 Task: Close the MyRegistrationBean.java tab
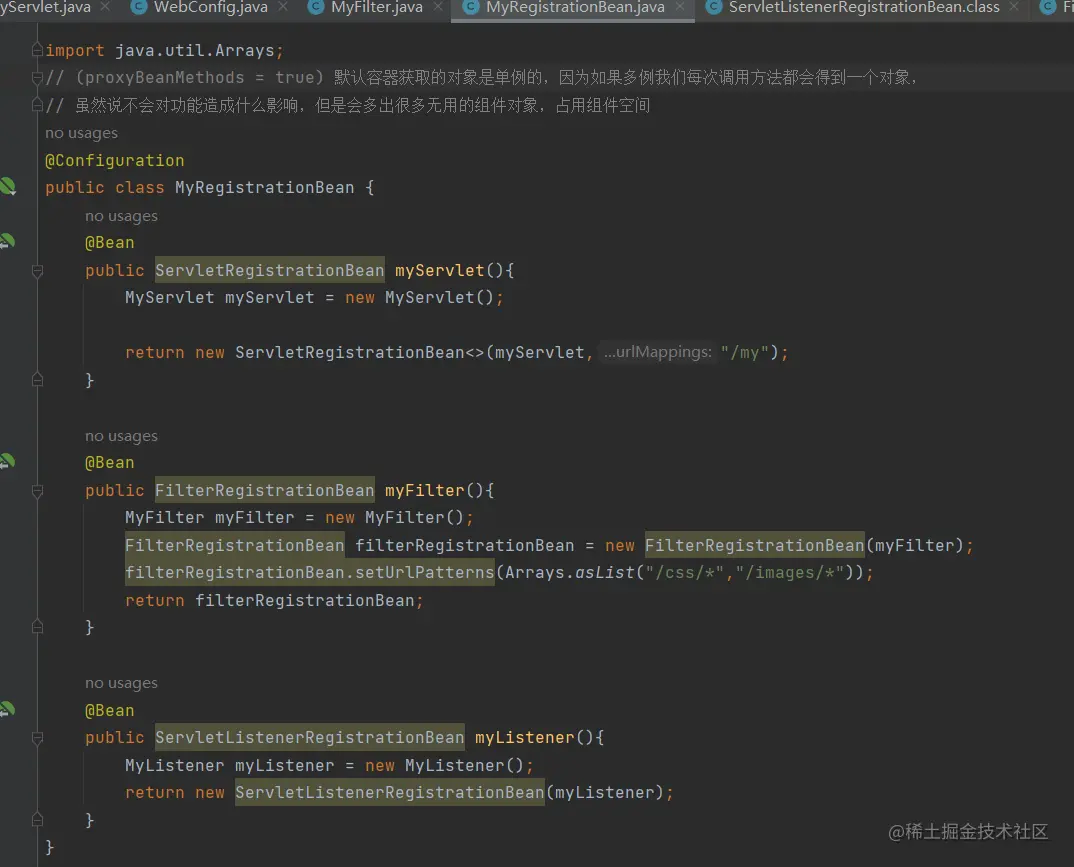pos(680,7)
